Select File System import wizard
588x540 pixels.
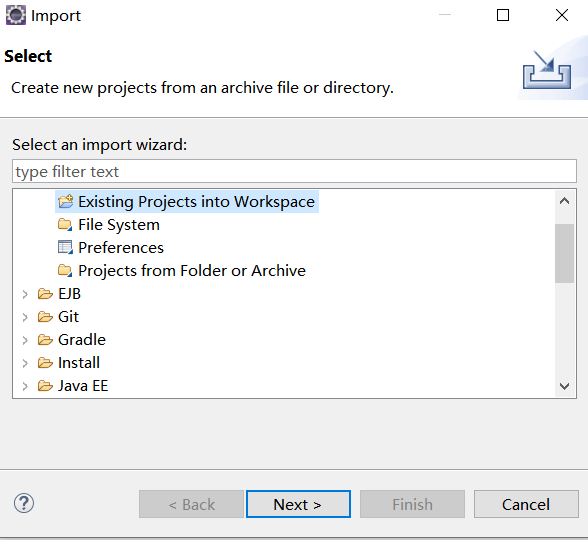[x=119, y=225]
